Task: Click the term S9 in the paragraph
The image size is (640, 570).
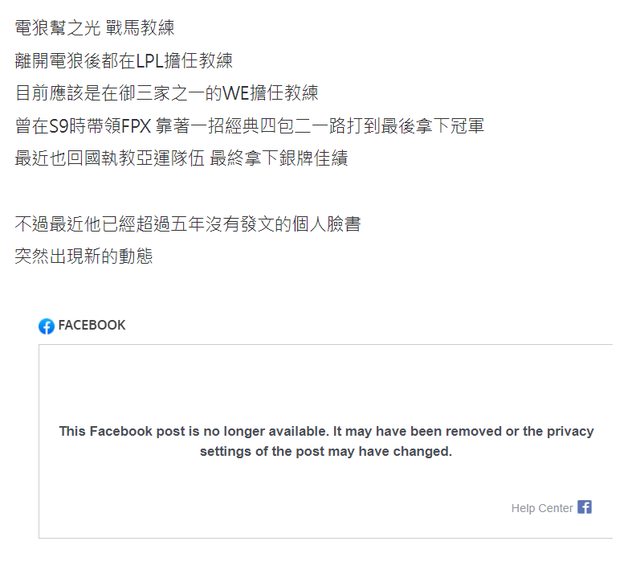Action: click(x=61, y=127)
